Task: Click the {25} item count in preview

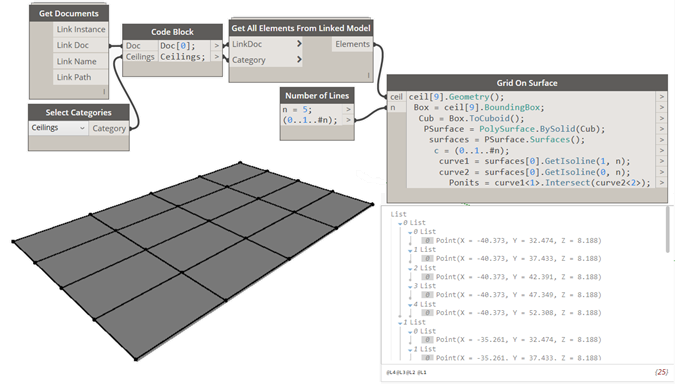Action: [x=661, y=372]
